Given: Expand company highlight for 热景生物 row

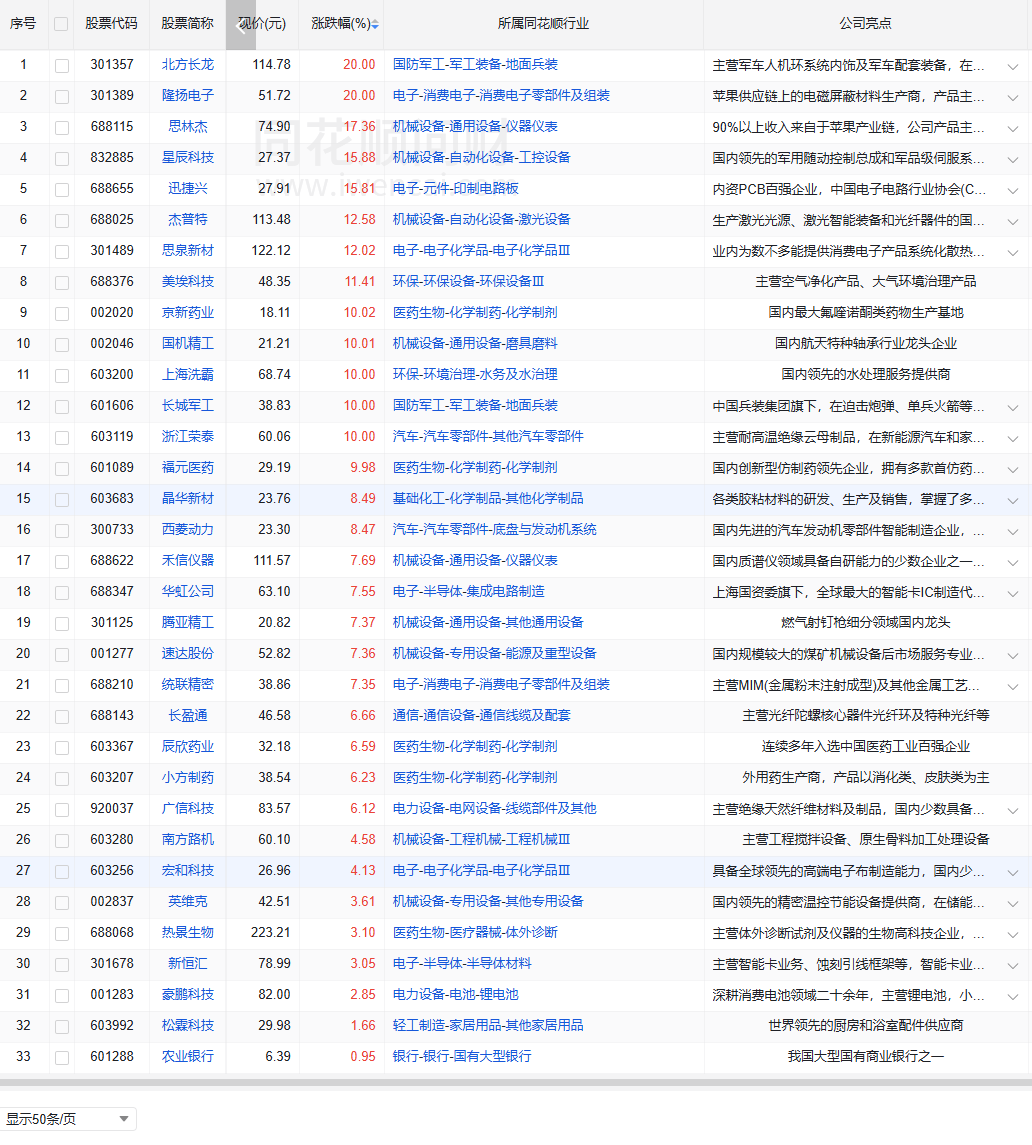Looking at the screenshot, I should point(1013,935).
